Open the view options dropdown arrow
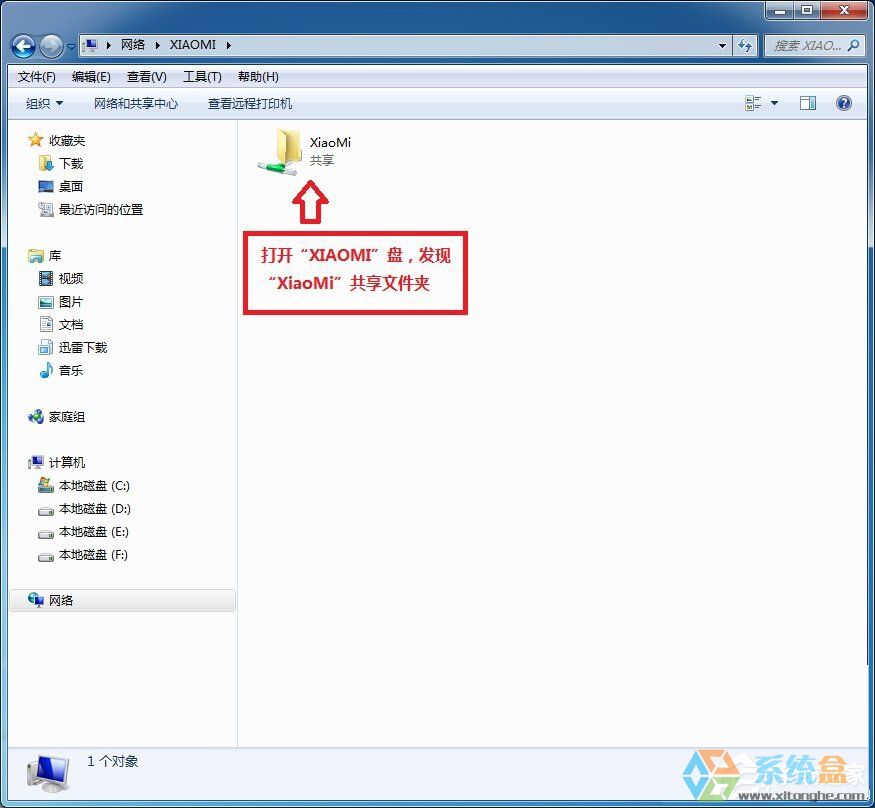The width and height of the screenshot is (875, 808). click(x=775, y=103)
